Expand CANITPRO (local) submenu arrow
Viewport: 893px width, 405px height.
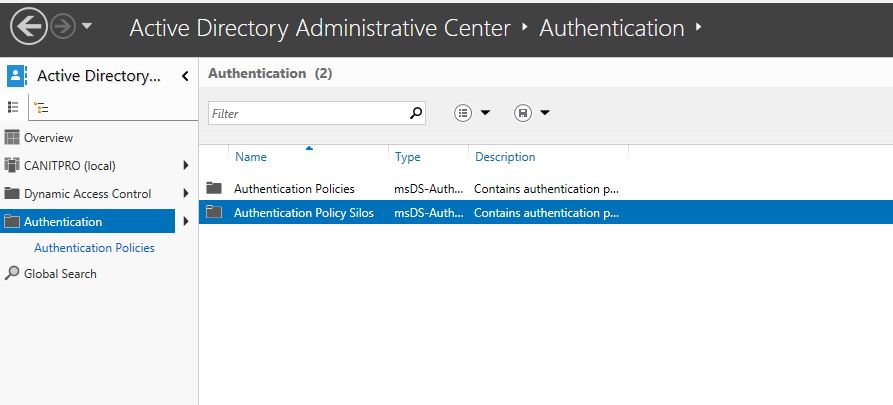tap(186, 165)
